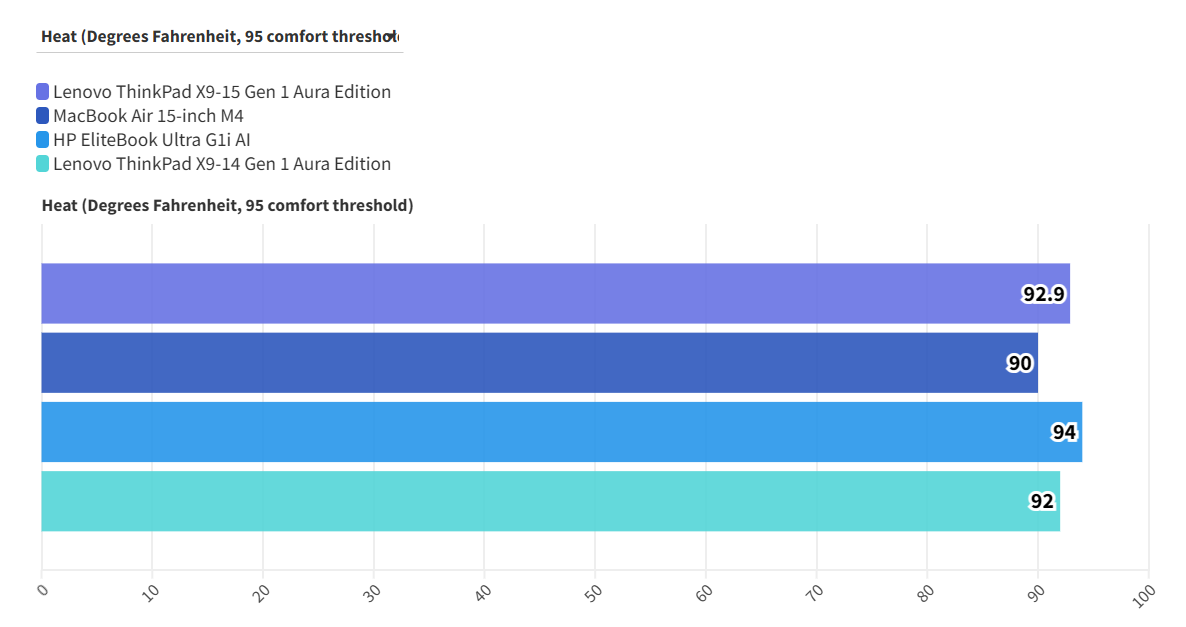Toggle HP EliteBook Ultra G1i AI legend label

[151, 140]
